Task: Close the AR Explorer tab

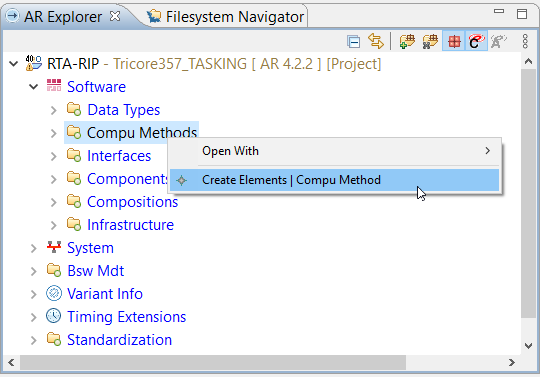Action: (x=115, y=16)
